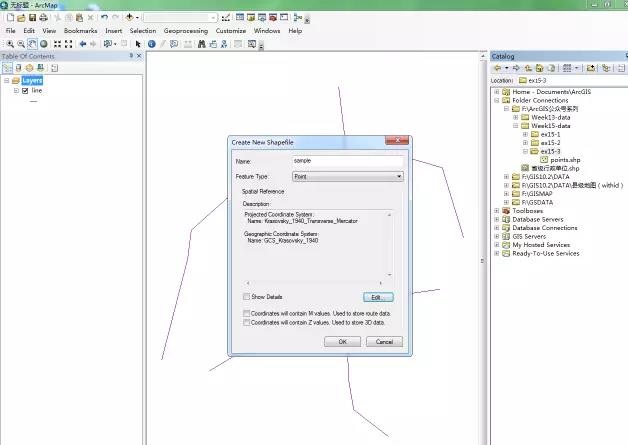Open the Table Of Contents window icon
The image size is (628, 445).
pyautogui.click(x=240, y=17)
